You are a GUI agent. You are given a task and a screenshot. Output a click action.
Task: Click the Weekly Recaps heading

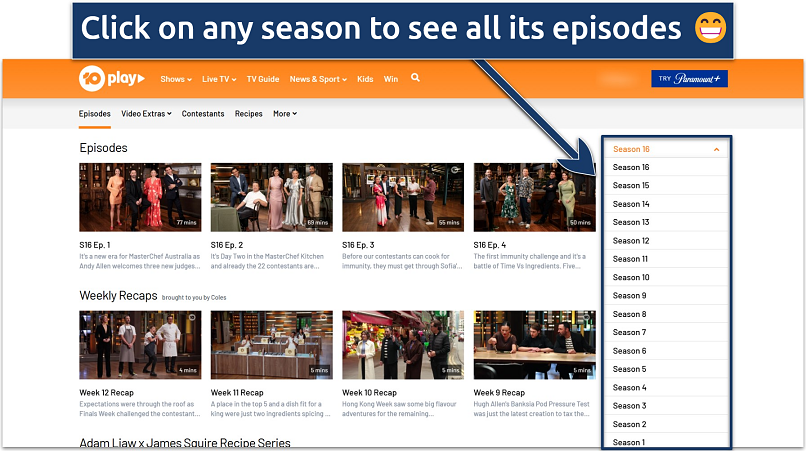point(118,296)
